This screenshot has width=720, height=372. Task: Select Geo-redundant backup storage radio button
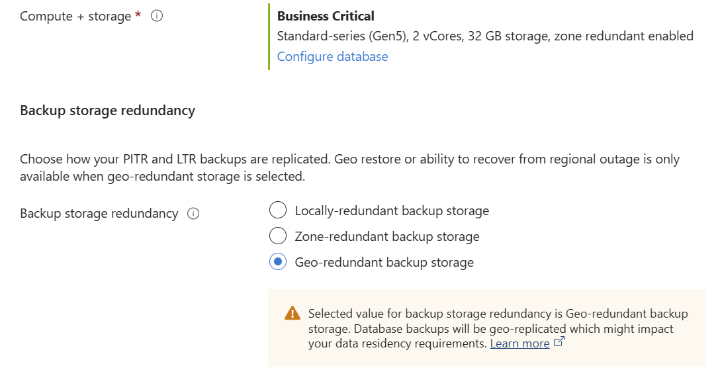(x=278, y=262)
